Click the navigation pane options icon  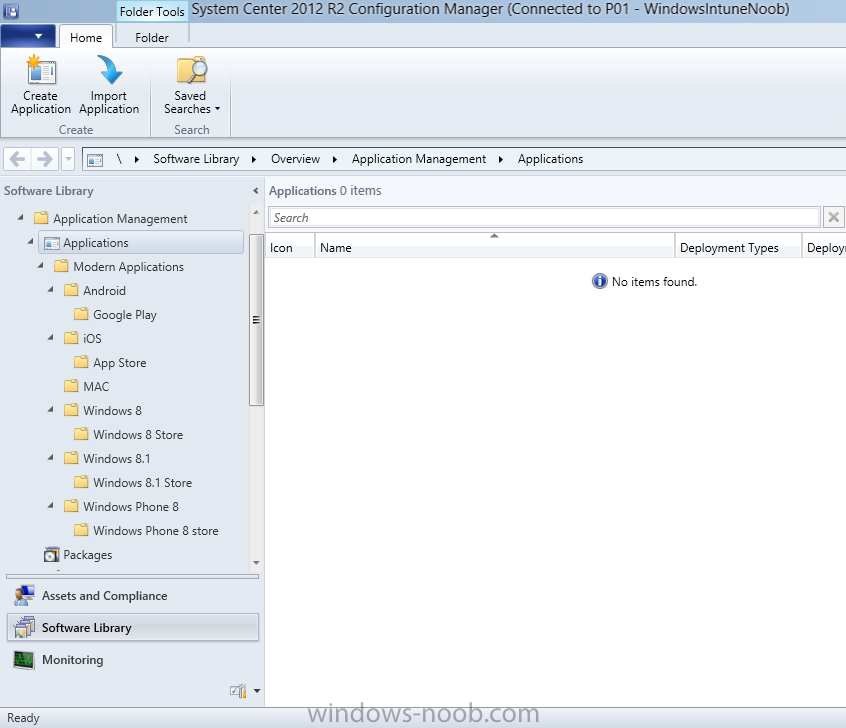[238, 691]
